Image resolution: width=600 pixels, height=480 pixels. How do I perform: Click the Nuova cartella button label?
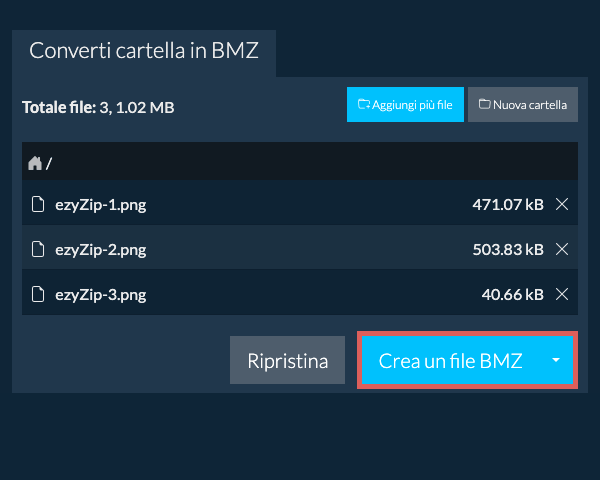point(530,104)
